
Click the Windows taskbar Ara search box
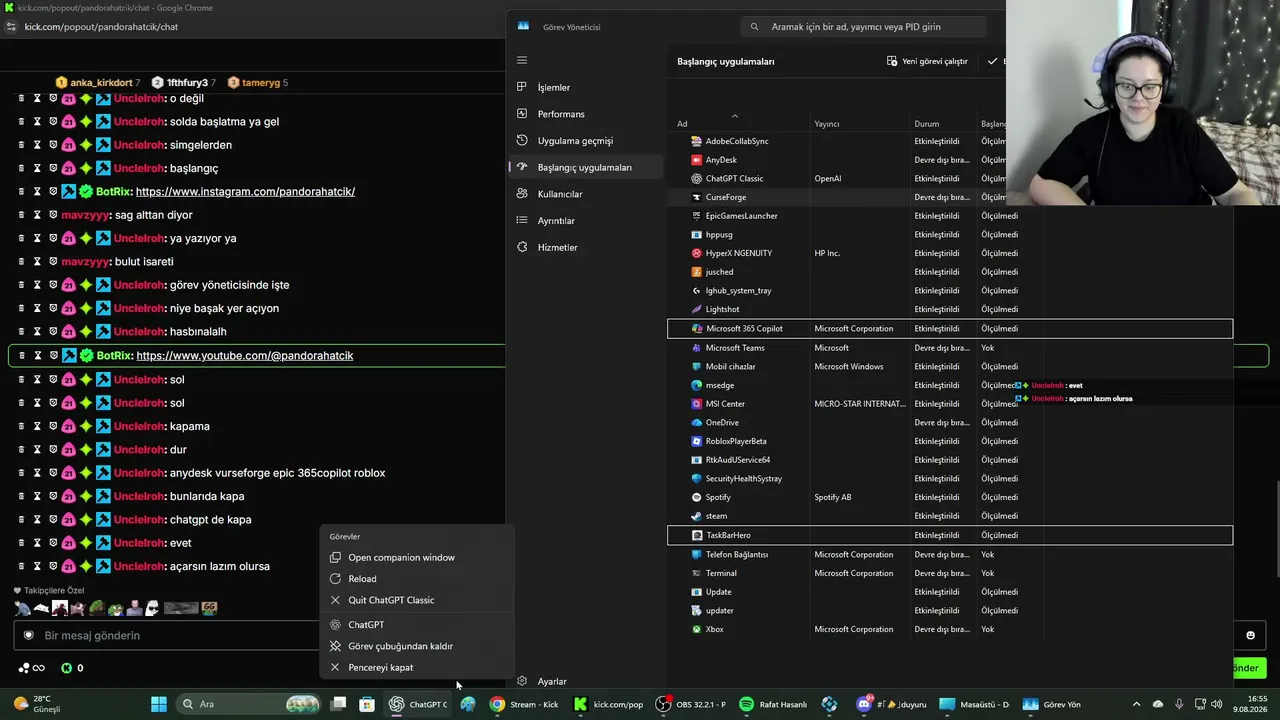(x=248, y=704)
